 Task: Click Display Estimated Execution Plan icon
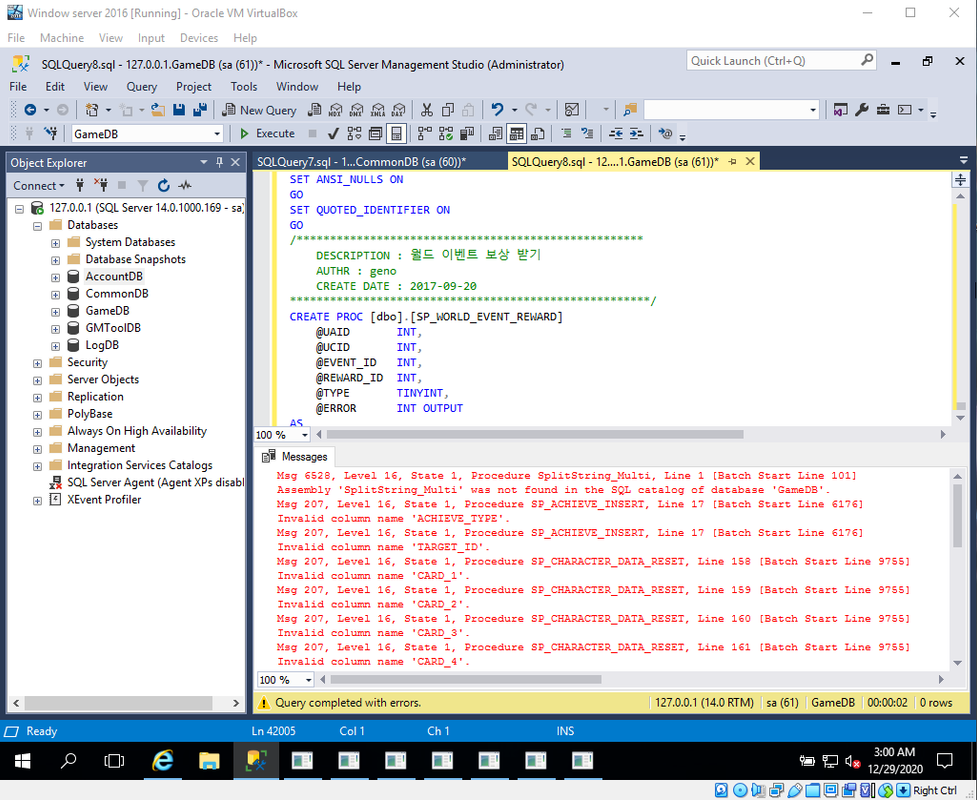pos(355,133)
